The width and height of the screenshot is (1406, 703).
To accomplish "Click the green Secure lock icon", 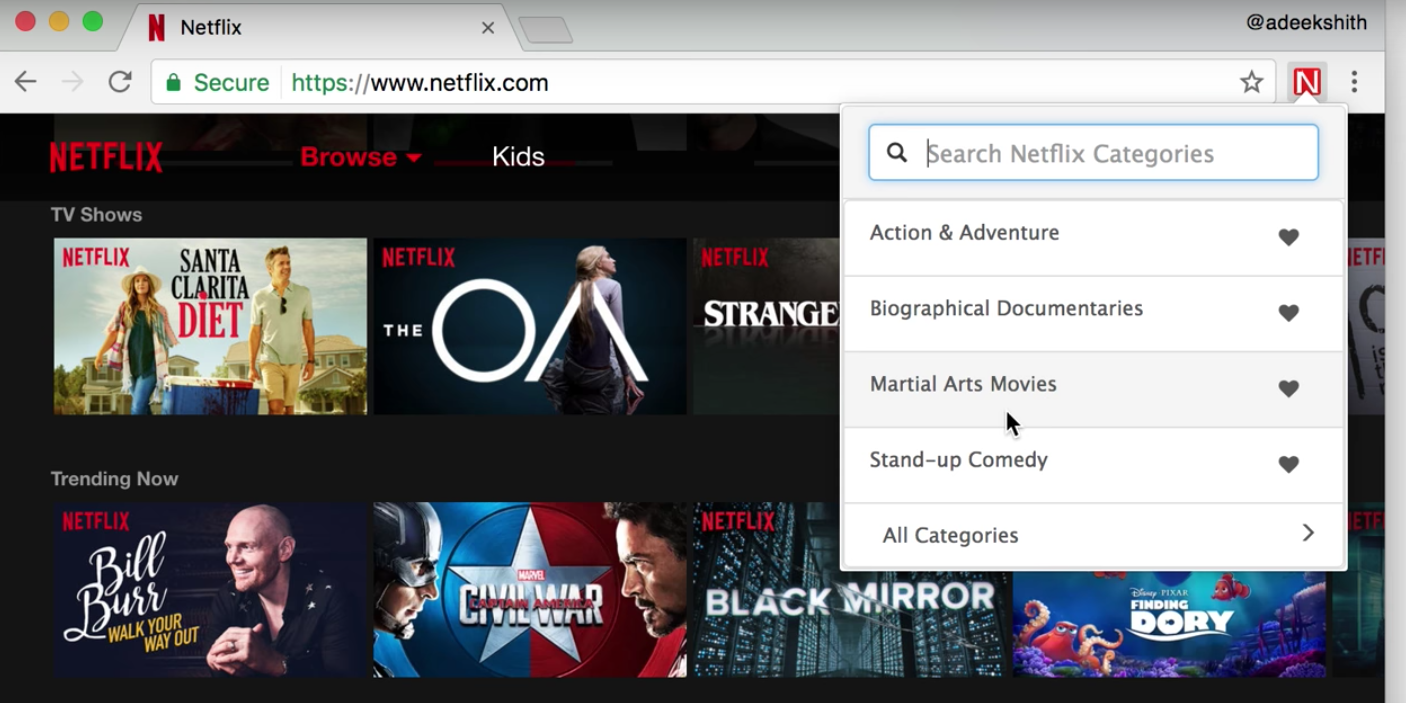I will (174, 82).
